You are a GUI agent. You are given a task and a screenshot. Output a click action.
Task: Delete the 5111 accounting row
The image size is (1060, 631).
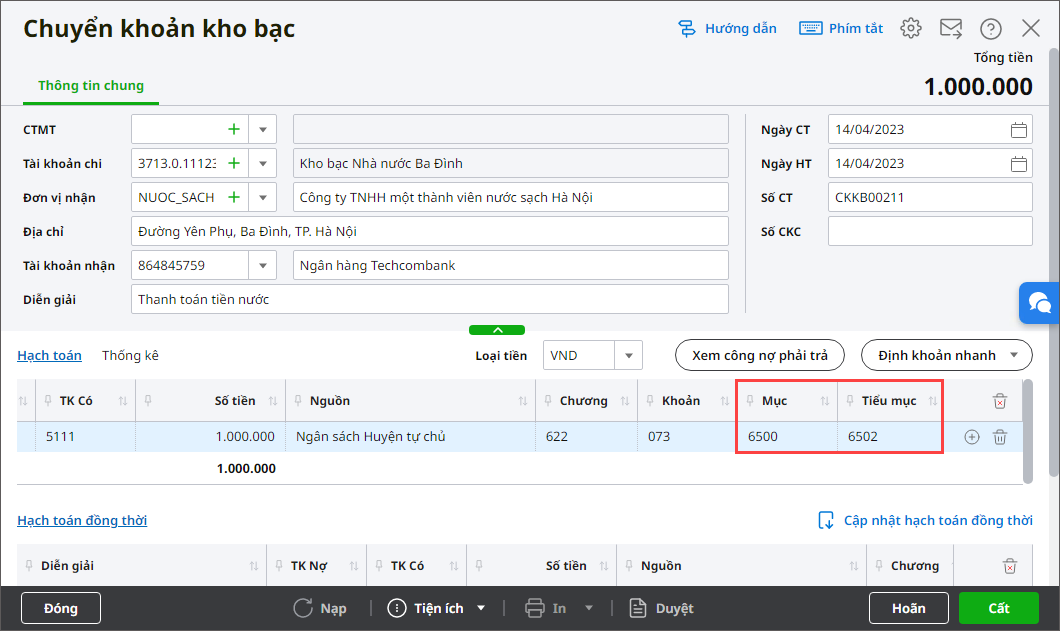tap(1000, 437)
